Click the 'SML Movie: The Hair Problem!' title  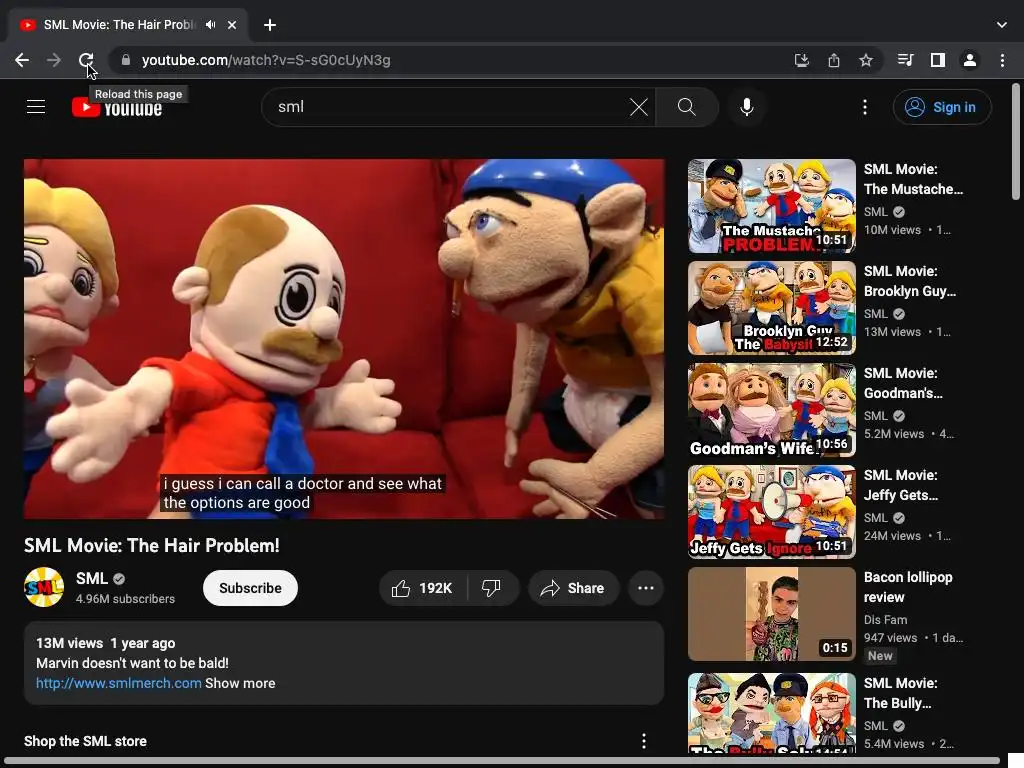click(x=152, y=545)
